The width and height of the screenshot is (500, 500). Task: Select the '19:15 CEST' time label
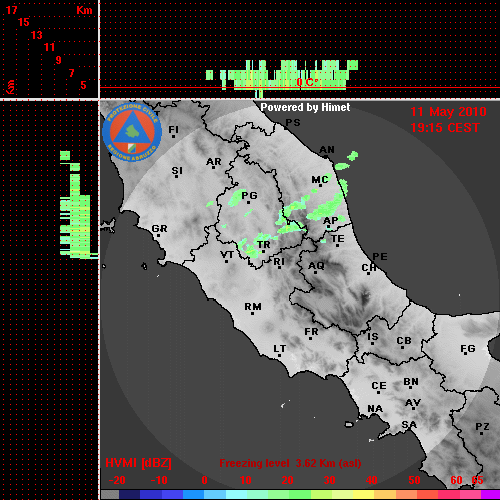point(445,128)
